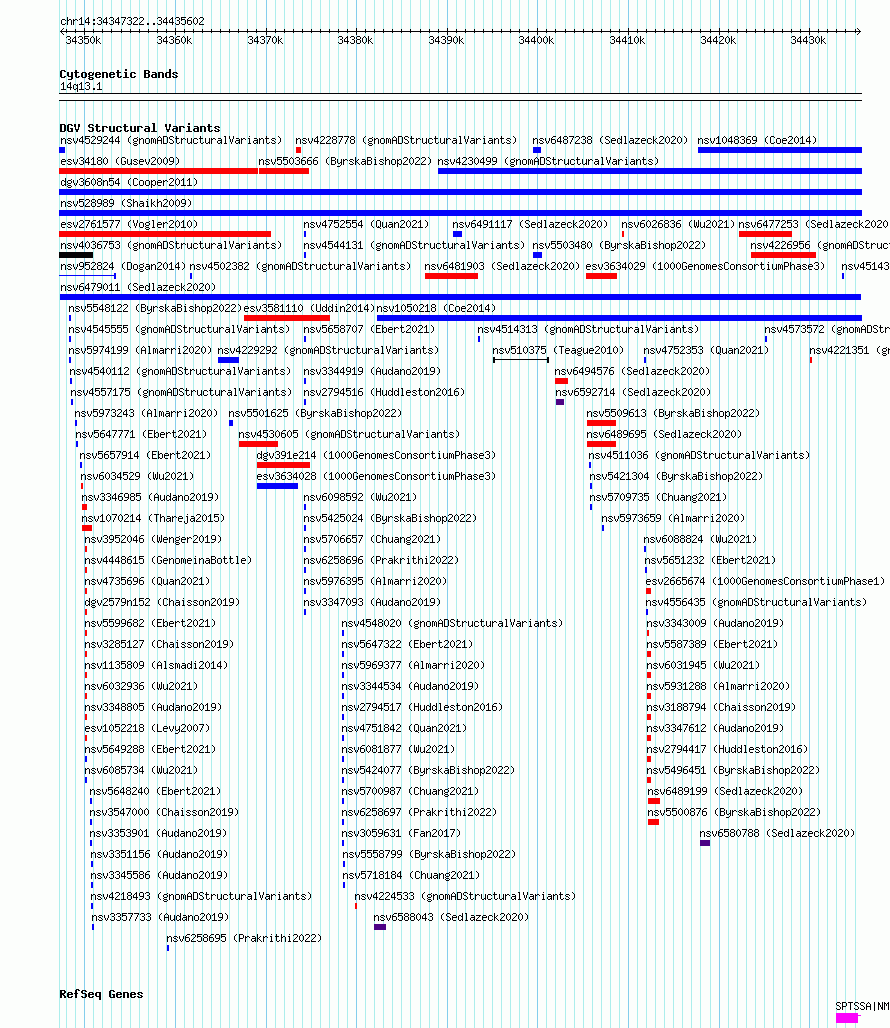
Task: Open nsv1070214 (Thareja2015) label
Action: (x=153, y=518)
